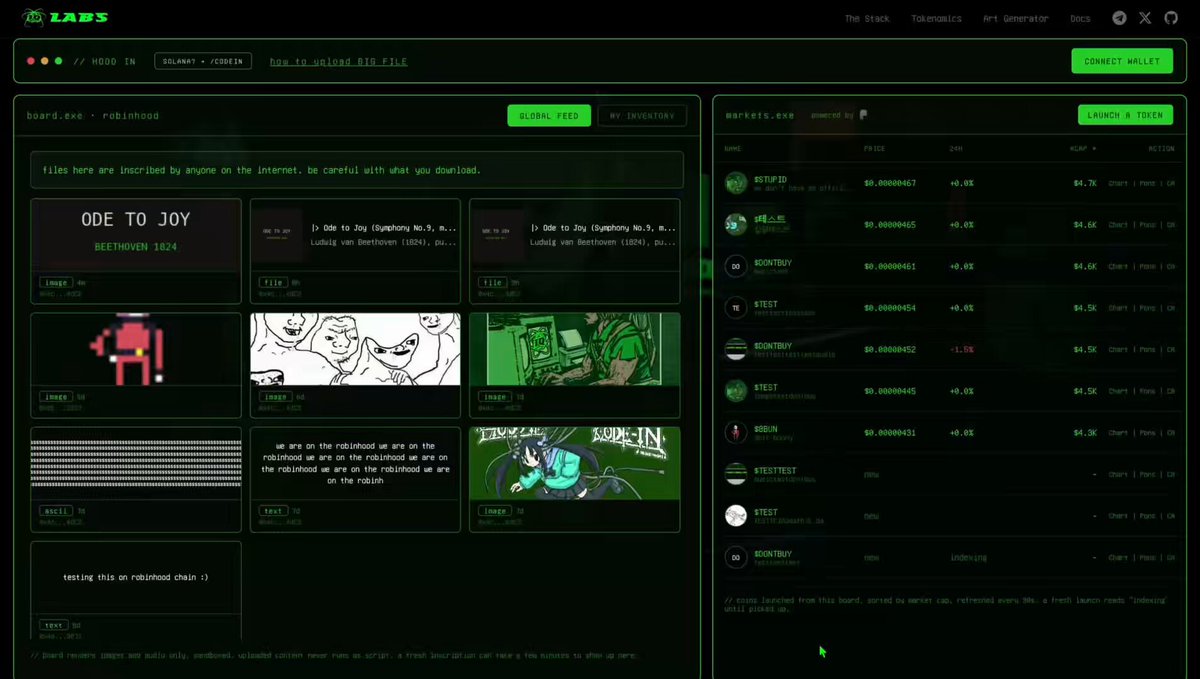Screen dimensions: 1200x679
Task: Open Chart link for $TESTTEST
Action: pyautogui.click(x=1118, y=474)
